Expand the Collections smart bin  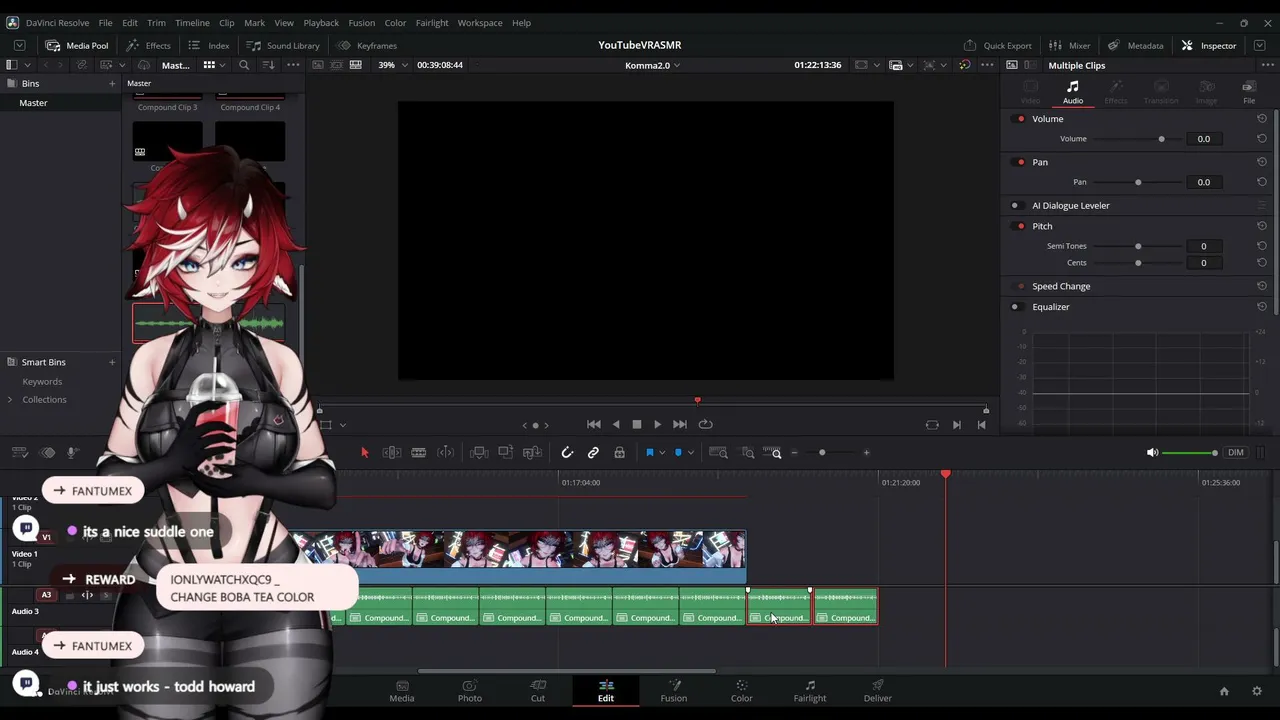coord(10,400)
